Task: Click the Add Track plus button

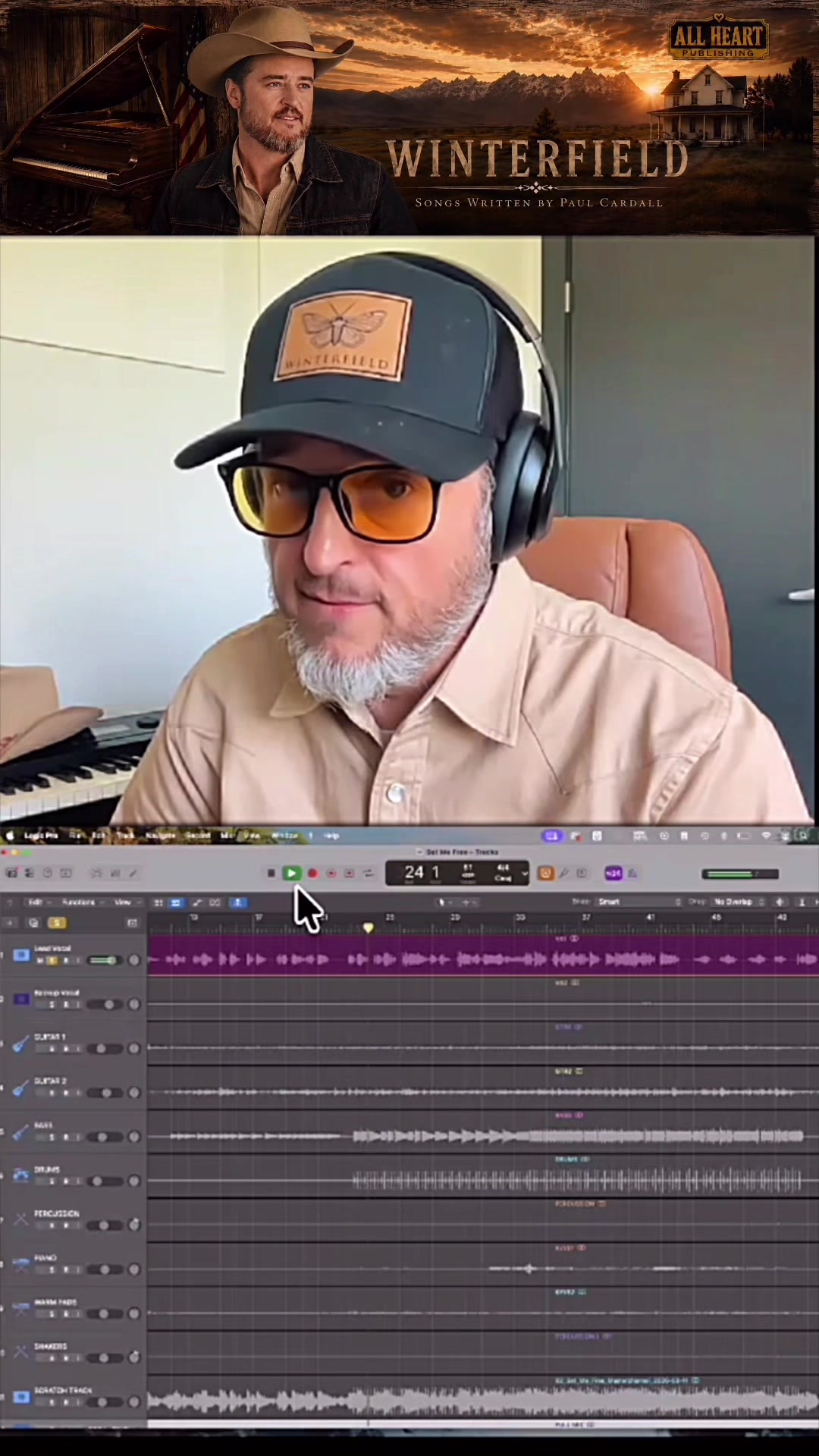Action: [x=10, y=923]
